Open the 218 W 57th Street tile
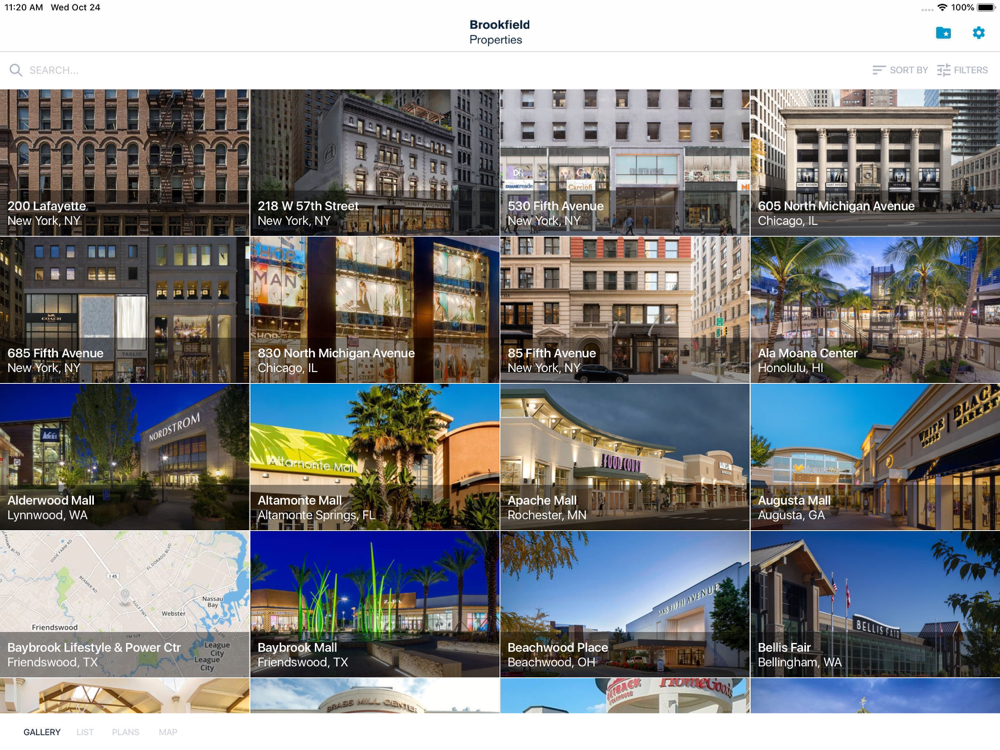The width and height of the screenshot is (1000, 750). (375, 163)
